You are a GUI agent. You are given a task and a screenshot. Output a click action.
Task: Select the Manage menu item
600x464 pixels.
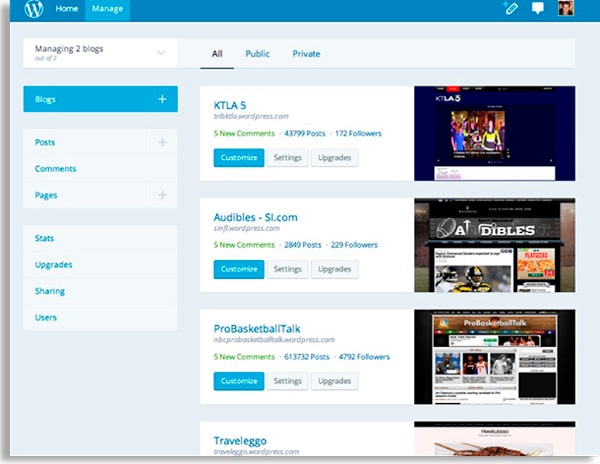point(107,8)
